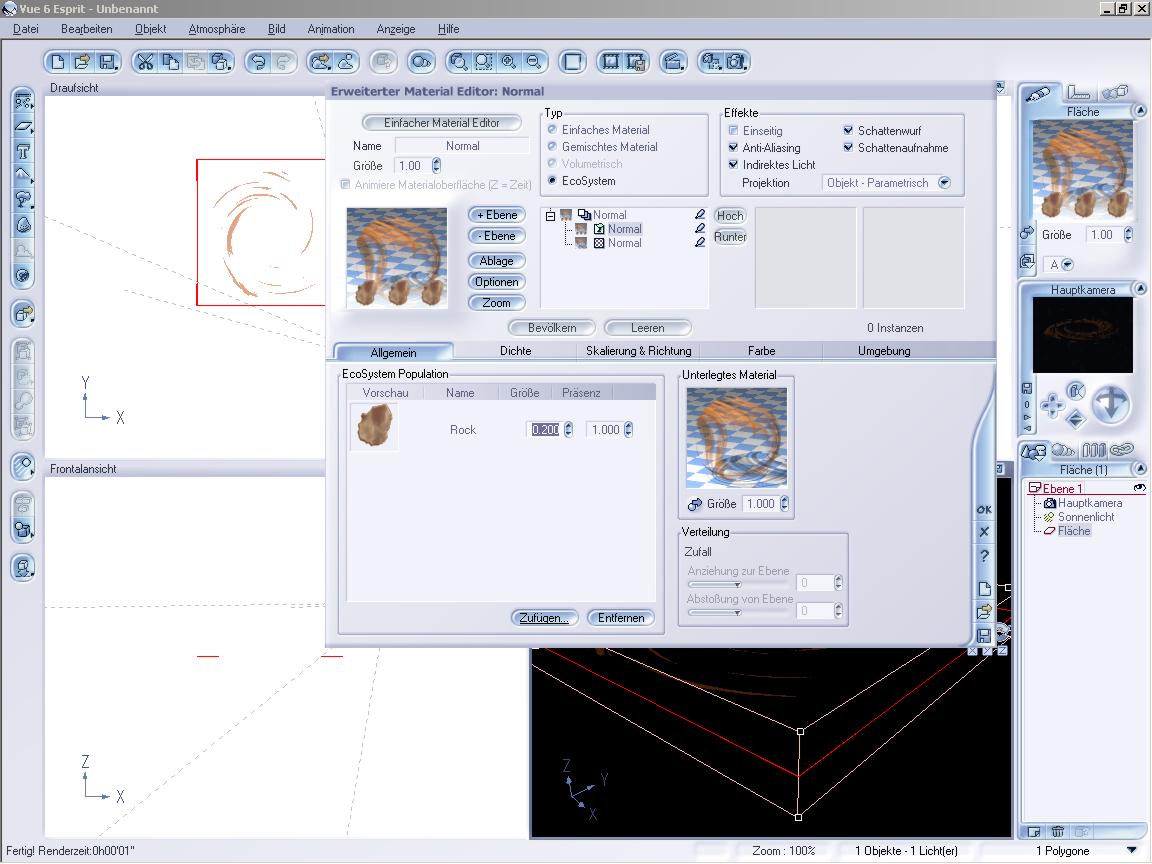Screen dimensions: 1152x864
Task: Click the Open file folder toolbar icon
Action: (x=82, y=62)
